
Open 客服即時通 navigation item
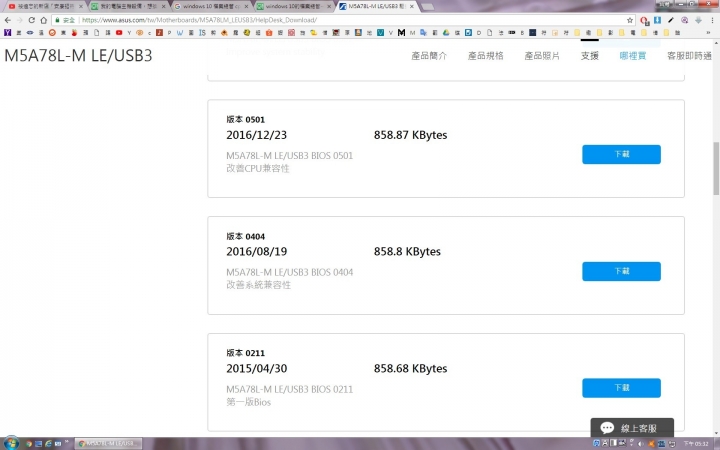coord(689,56)
